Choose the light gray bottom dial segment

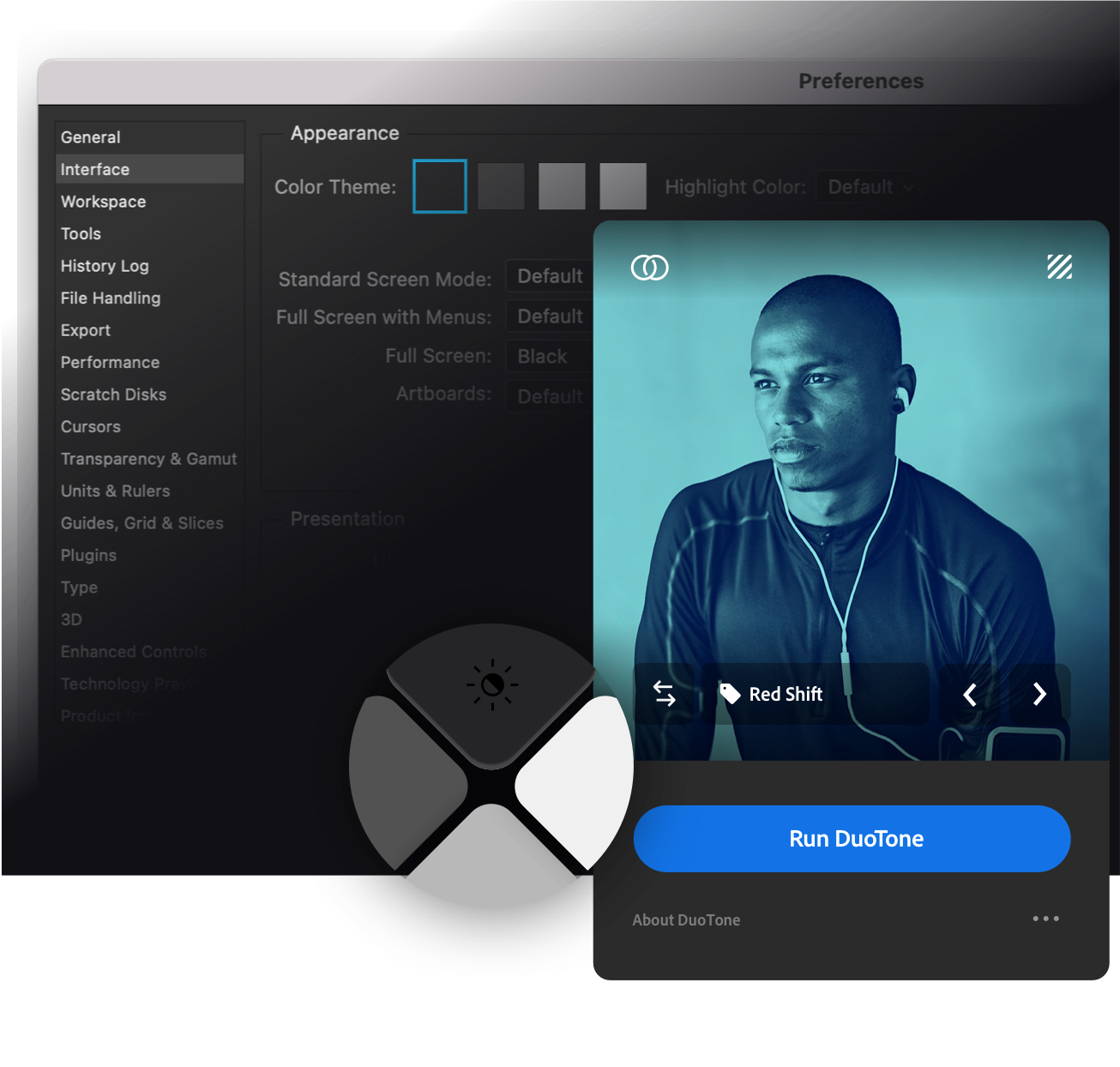tap(493, 858)
